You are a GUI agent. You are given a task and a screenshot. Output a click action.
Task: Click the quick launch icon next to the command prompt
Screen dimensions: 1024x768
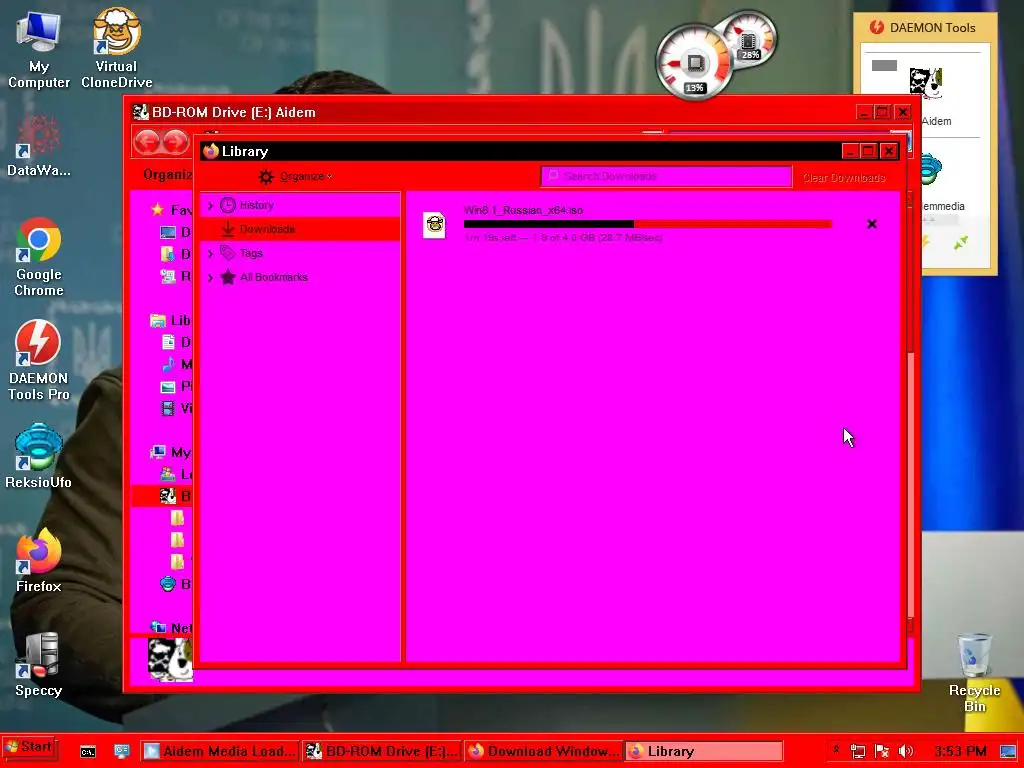pos(121,752)
